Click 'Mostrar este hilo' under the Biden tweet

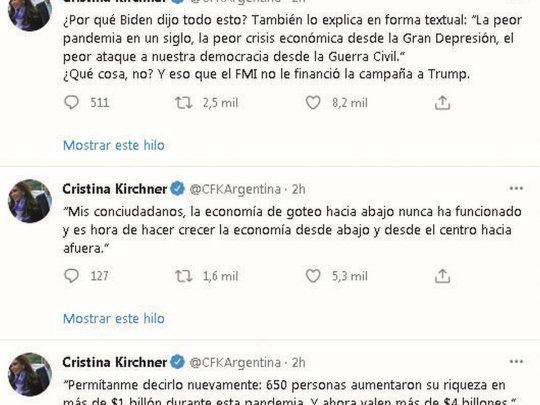pyautogui.click(x=114, y=145)
